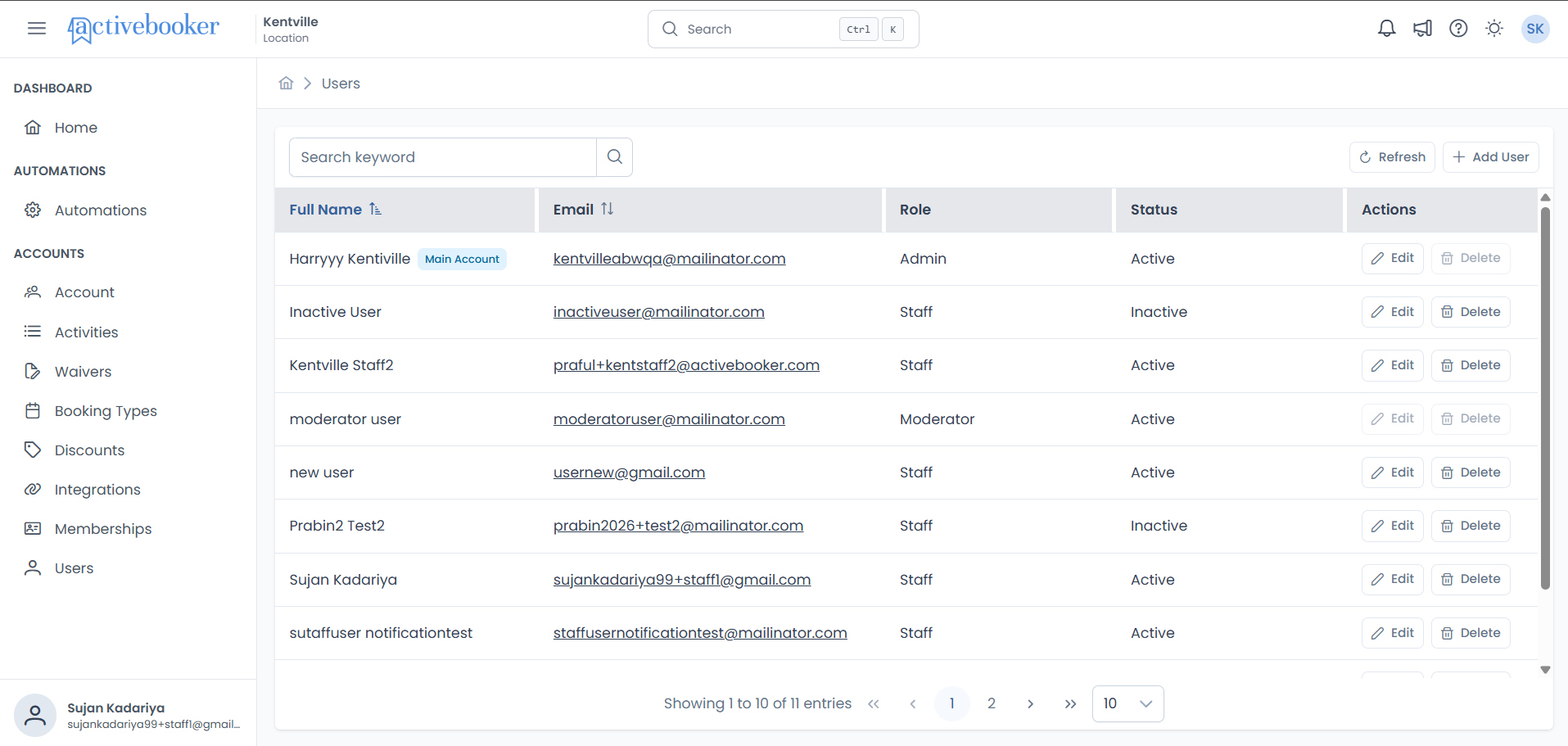Go to page 2
The height and width of the screenshot is (746, 1568).
[x=992, y=704]
